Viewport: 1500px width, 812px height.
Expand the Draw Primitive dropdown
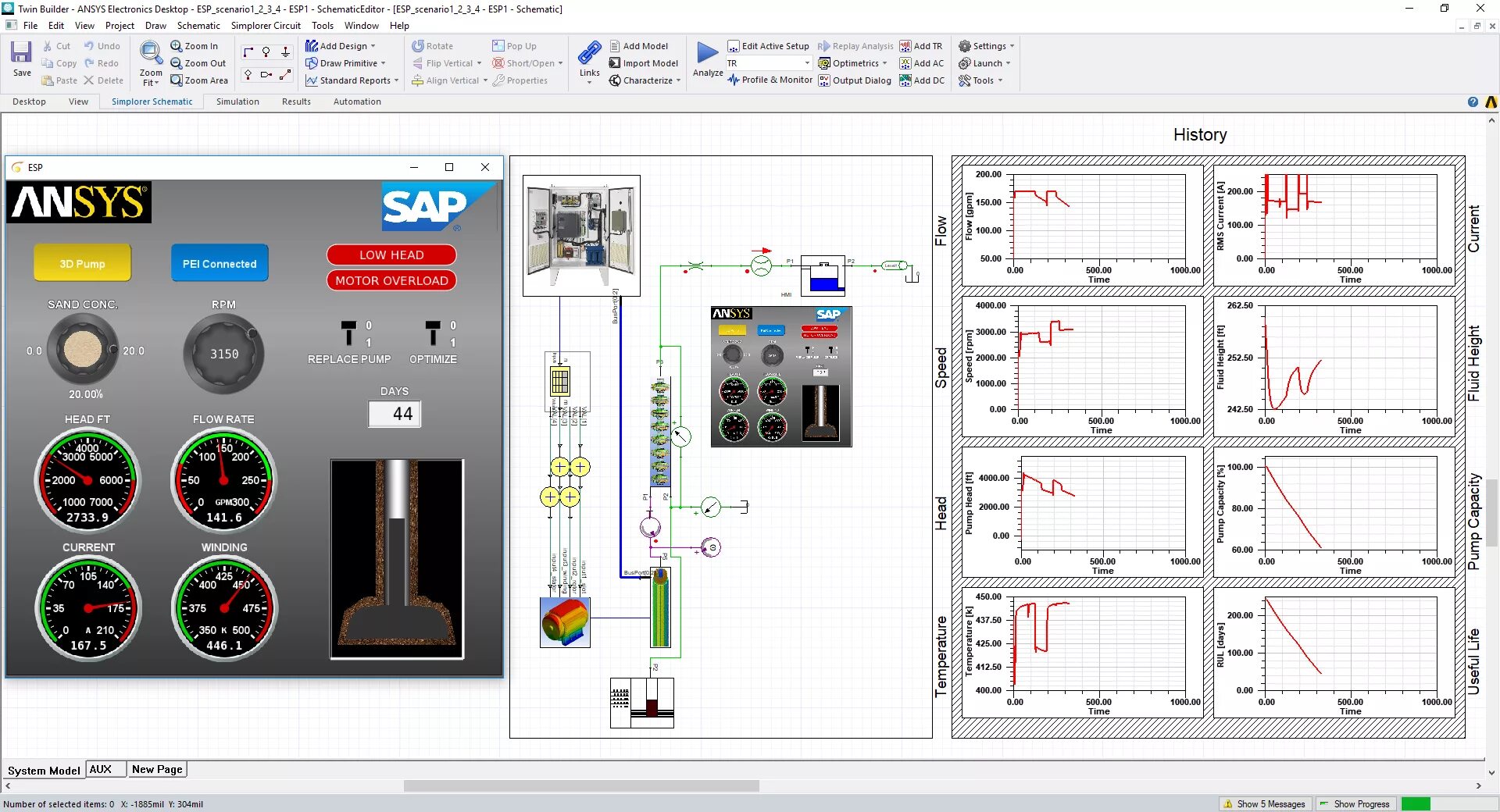[383, 63]
